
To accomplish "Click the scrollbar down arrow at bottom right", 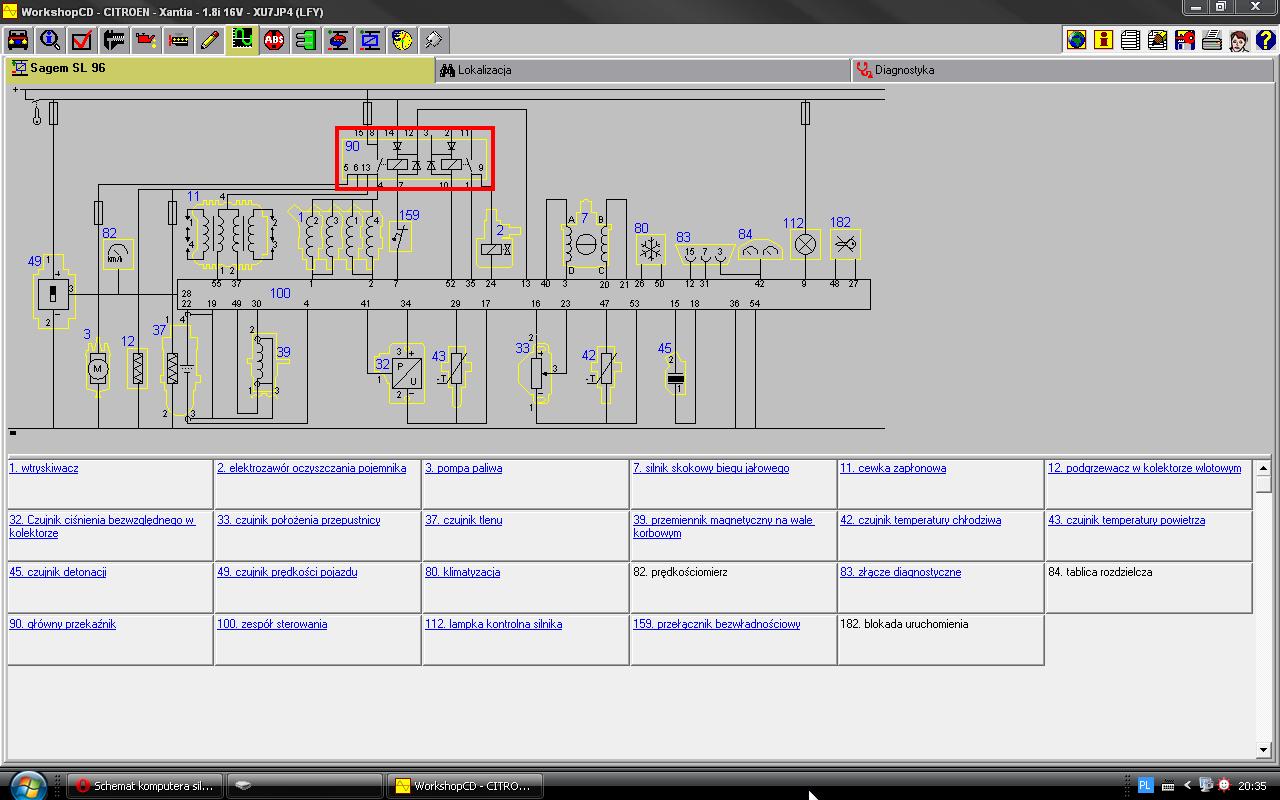I will [1263, 750].
